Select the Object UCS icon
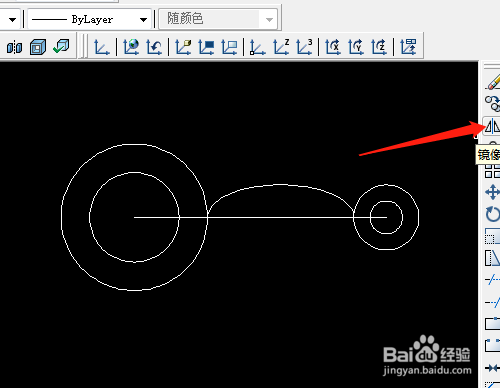 click(x=206, y=47)
